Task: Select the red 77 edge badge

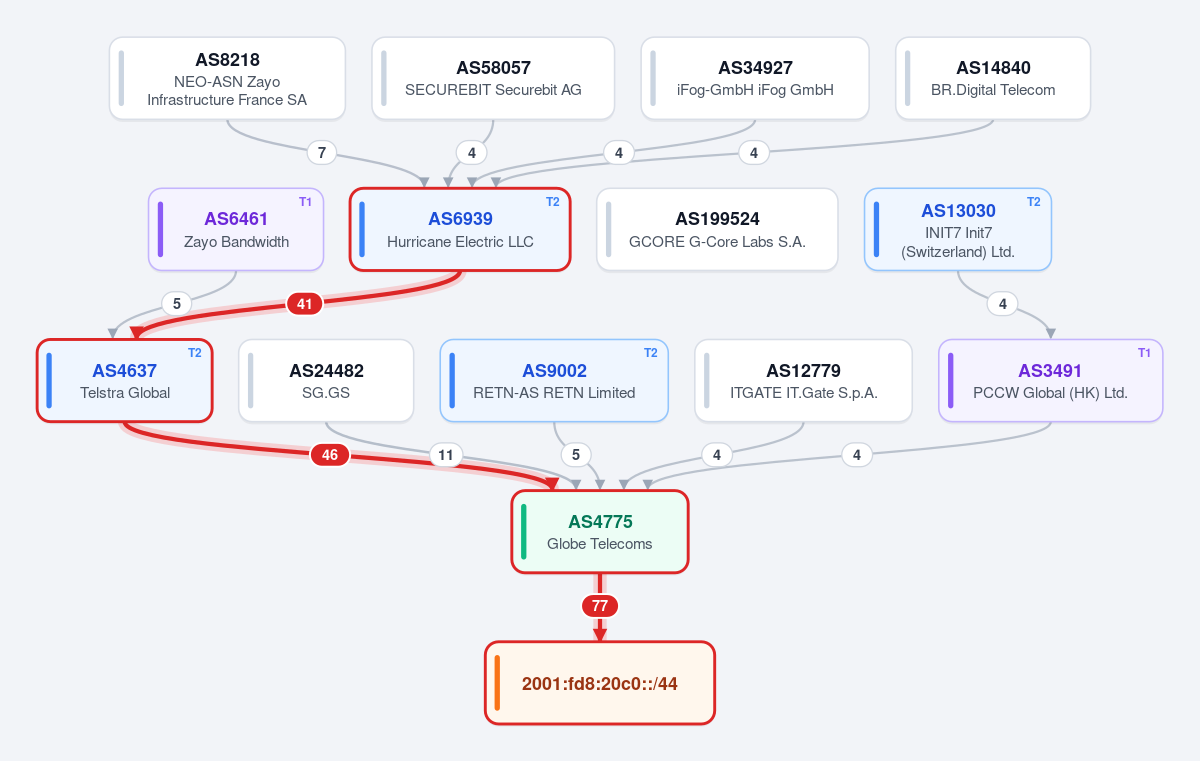Action: point(600,606)
